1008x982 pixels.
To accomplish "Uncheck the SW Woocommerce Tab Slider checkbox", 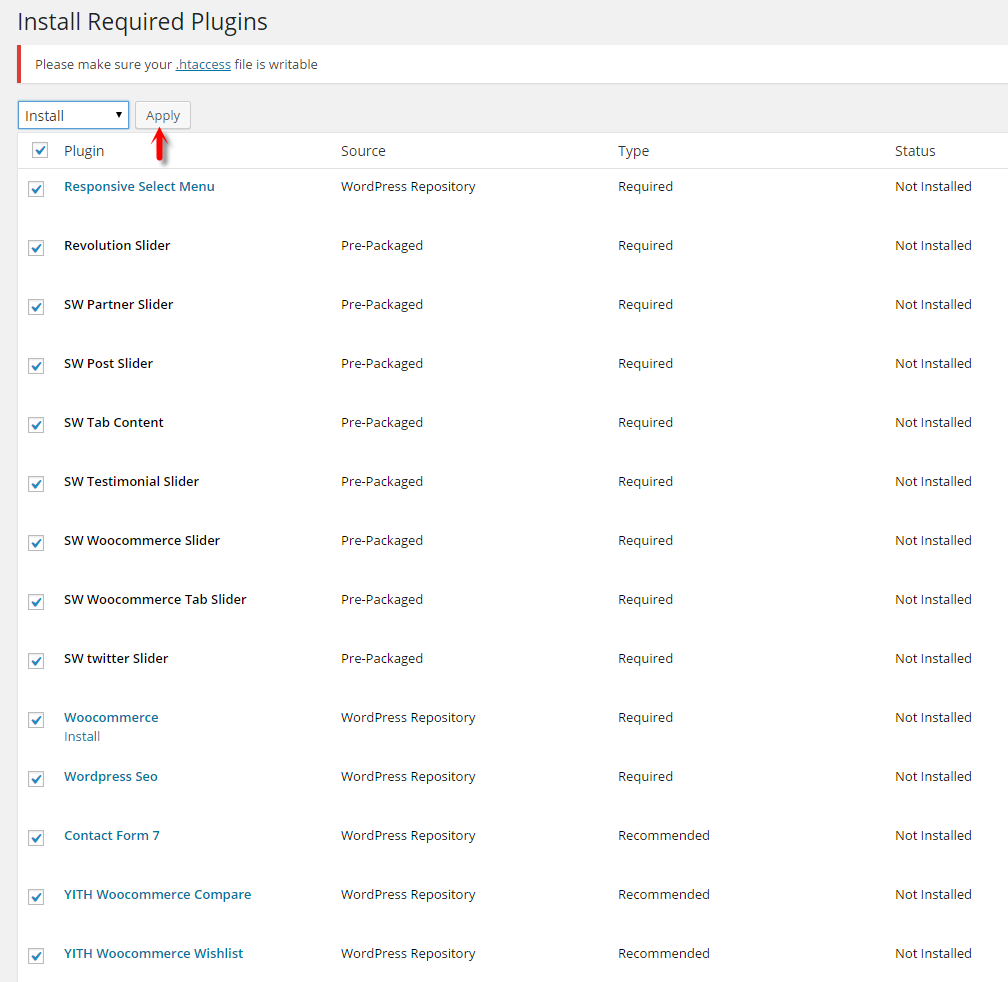I will [36, 602].
